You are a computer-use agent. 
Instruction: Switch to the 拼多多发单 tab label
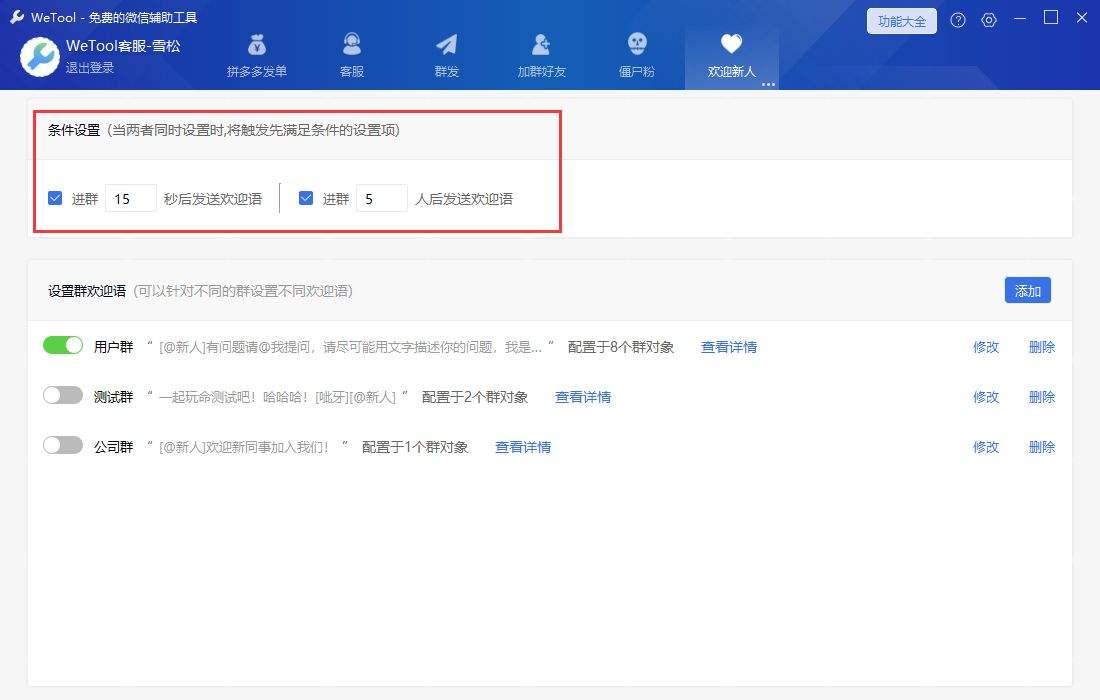(x=257, y=72)
